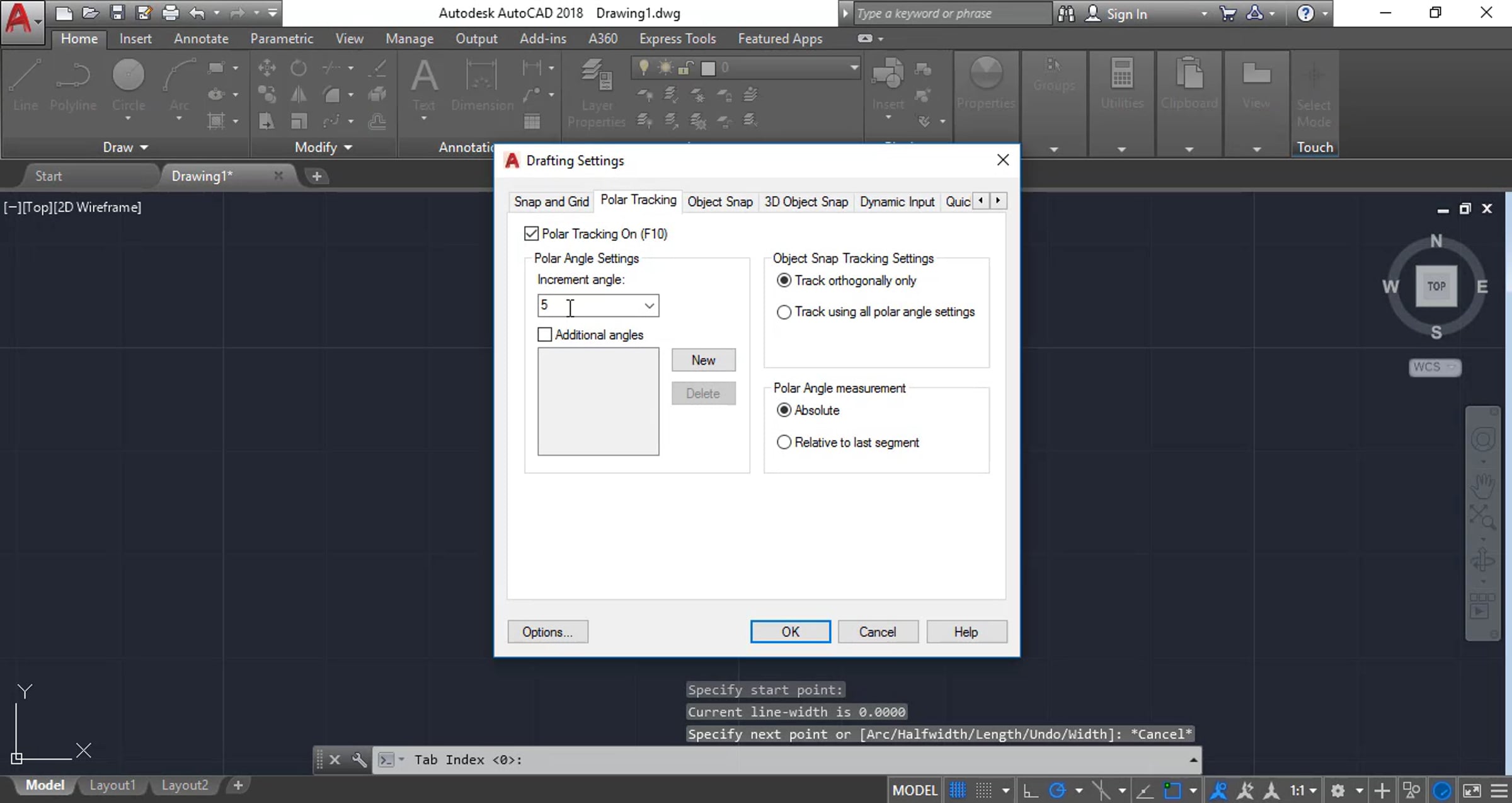Open the Snap and Grid tab
1512x803 pixels.
tap(551, 202)
